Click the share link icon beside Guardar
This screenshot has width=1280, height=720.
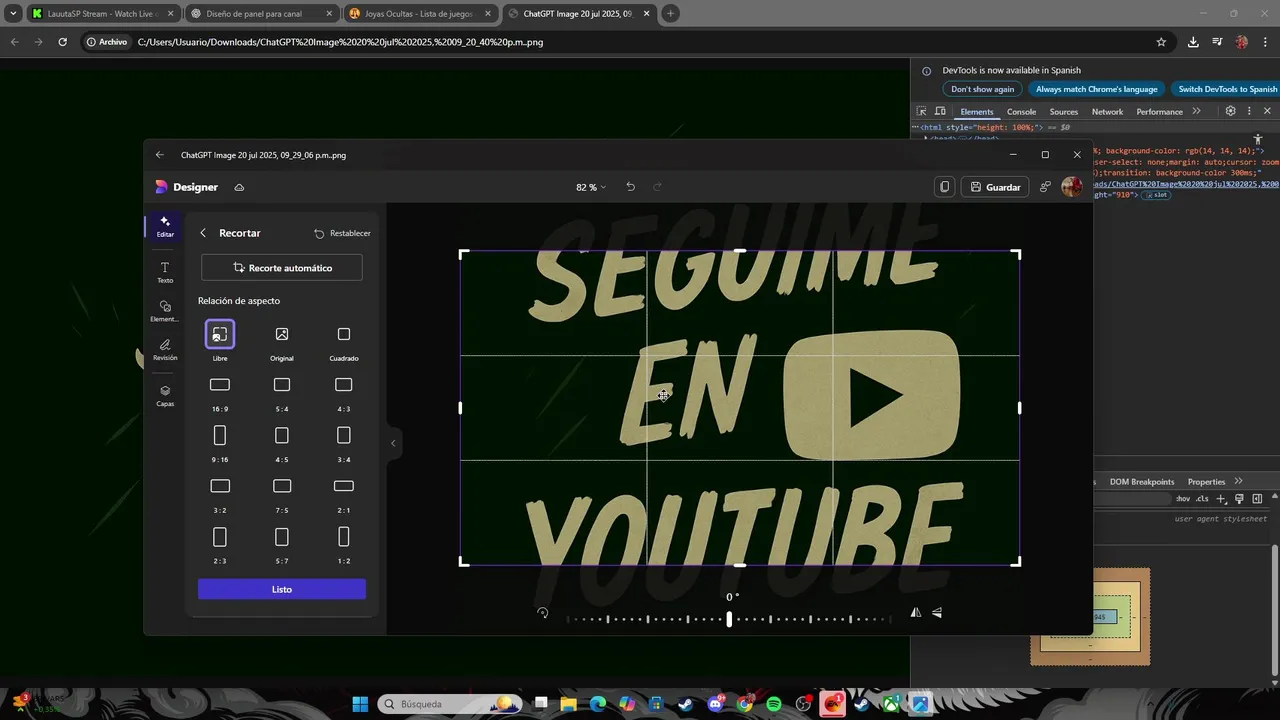click(x=1045, y=187)
